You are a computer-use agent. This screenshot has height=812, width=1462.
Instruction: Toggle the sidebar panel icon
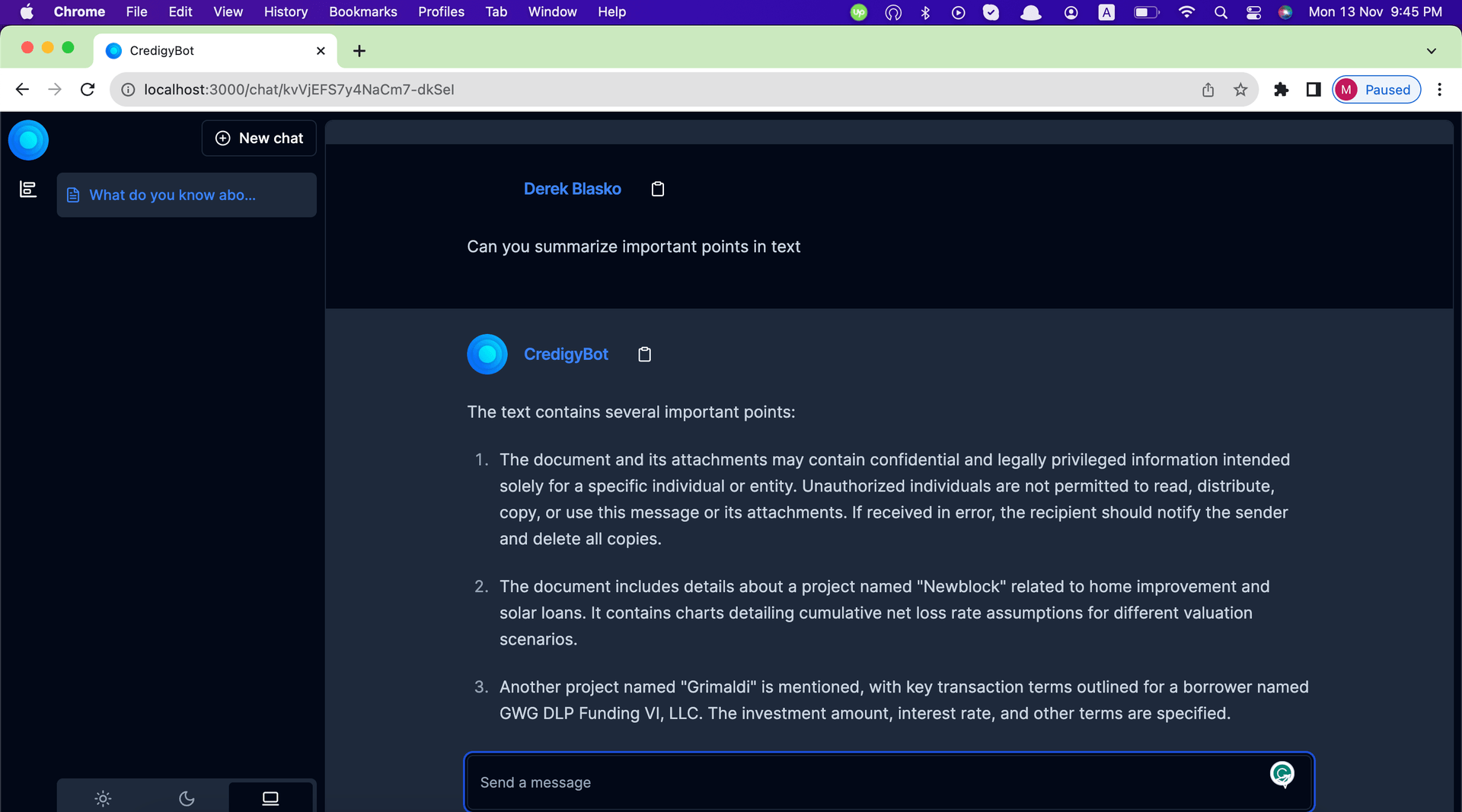[28, 189]
